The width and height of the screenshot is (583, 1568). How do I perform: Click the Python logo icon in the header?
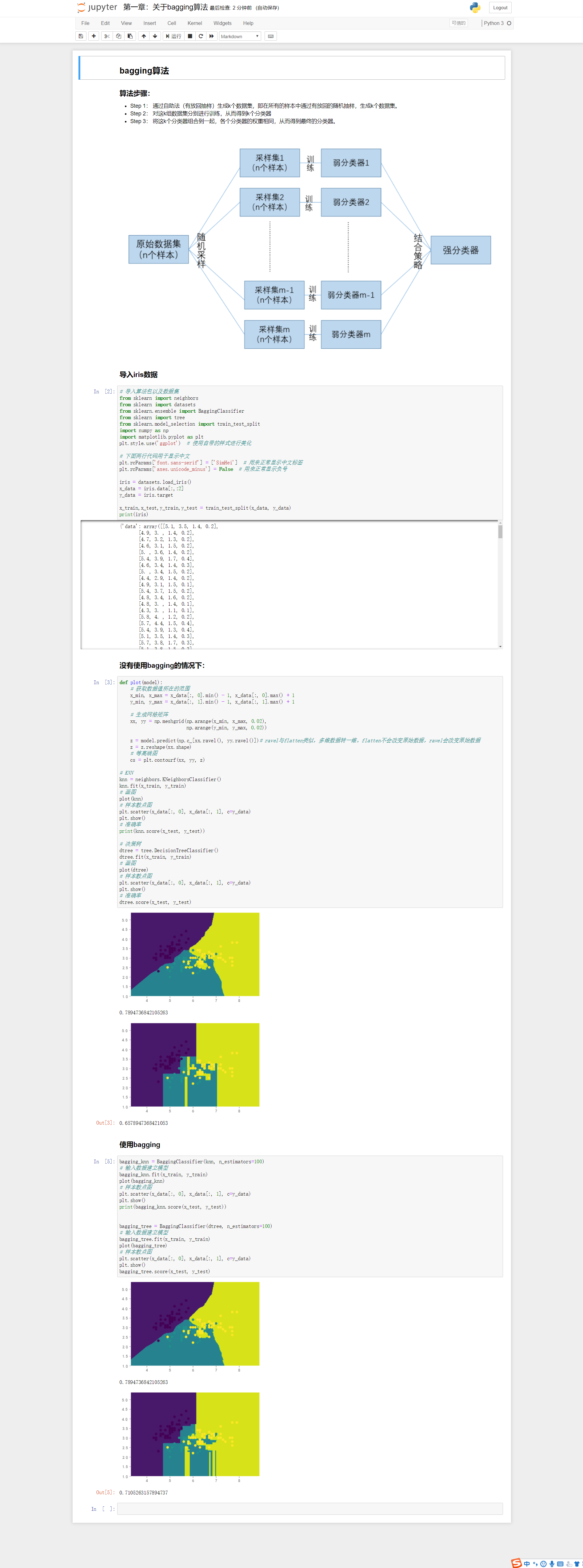coord(475,7)
